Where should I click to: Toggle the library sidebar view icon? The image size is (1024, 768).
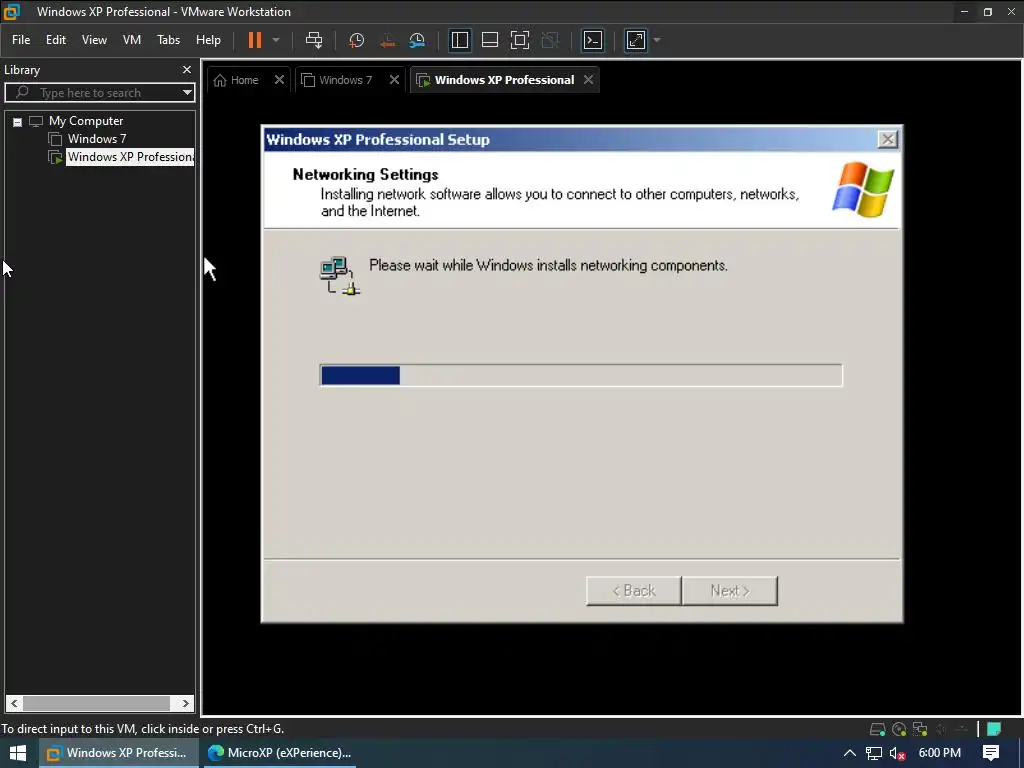pyautogui.click(x=460, y=40)
